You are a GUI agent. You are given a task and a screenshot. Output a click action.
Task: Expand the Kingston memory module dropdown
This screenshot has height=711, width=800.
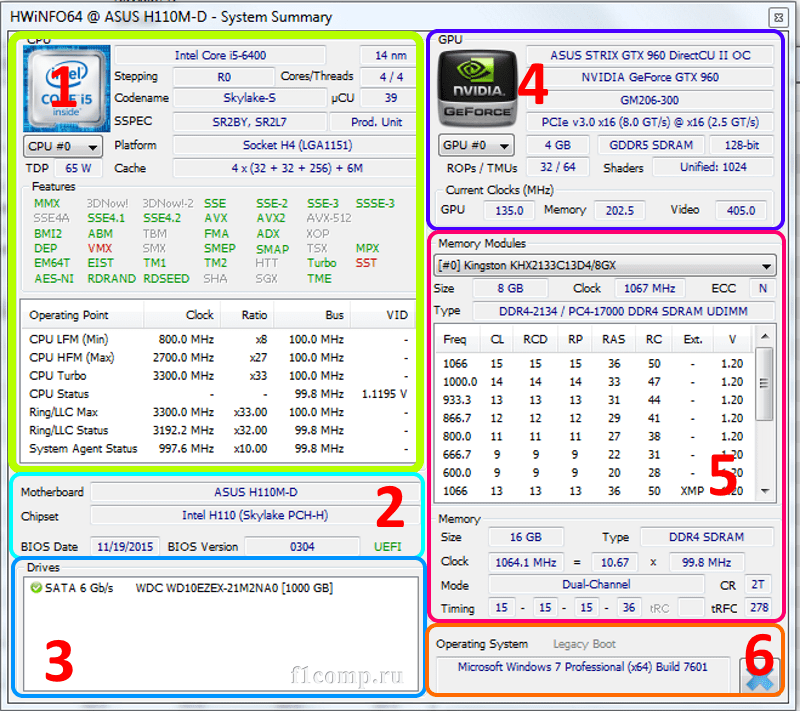click(605, 265)
